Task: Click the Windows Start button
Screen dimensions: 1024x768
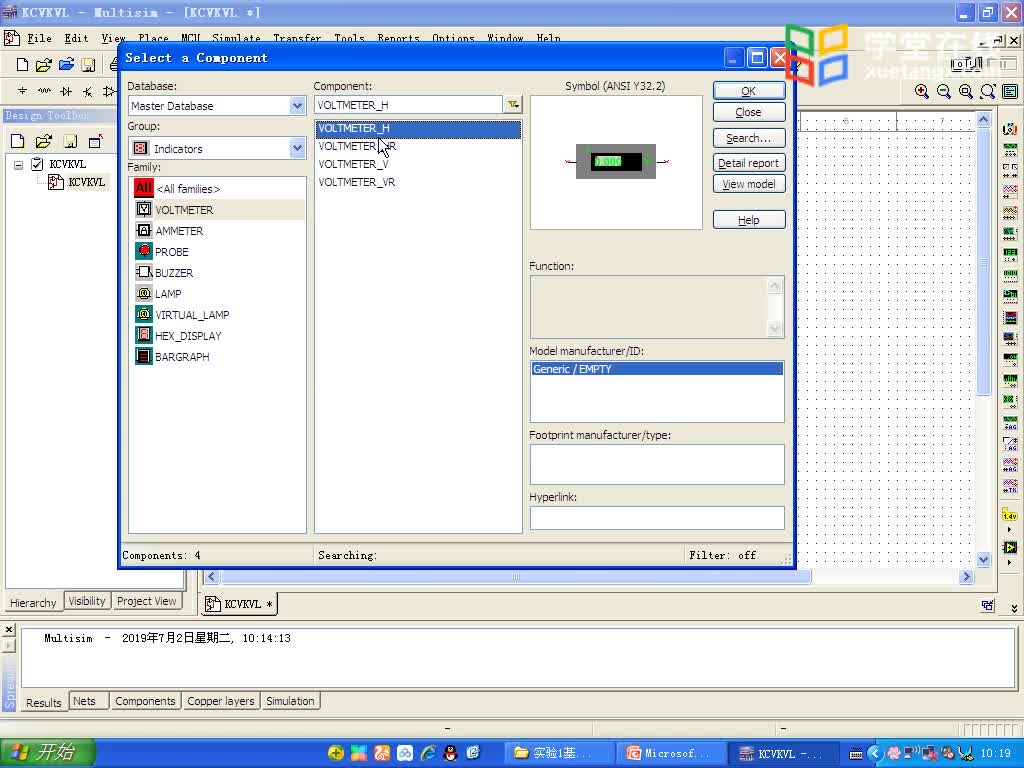Action: point(48,752)
